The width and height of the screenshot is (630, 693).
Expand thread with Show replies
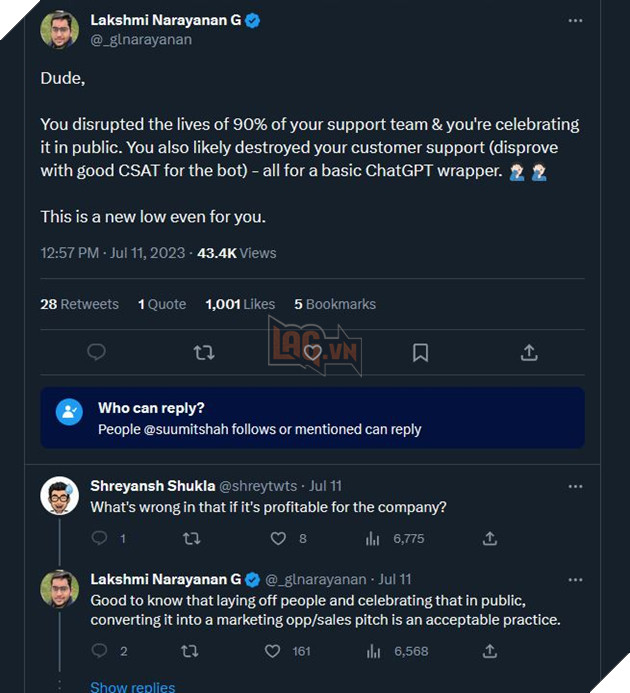132,686
